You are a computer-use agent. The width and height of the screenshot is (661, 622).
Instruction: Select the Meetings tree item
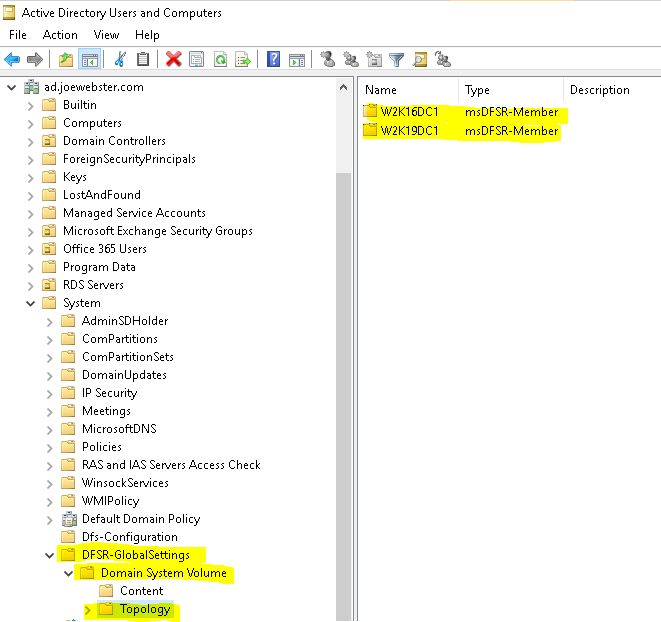point(106,411)
